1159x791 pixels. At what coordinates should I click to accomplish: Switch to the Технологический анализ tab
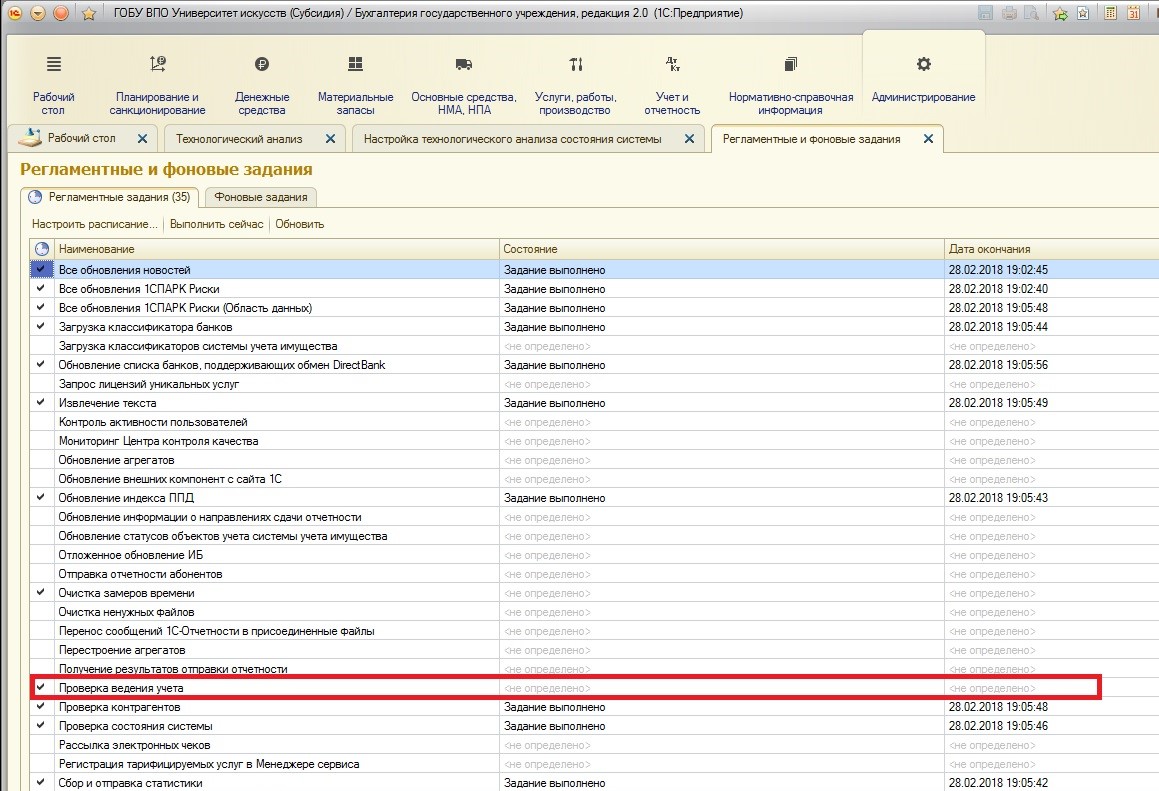coord(239,139)
